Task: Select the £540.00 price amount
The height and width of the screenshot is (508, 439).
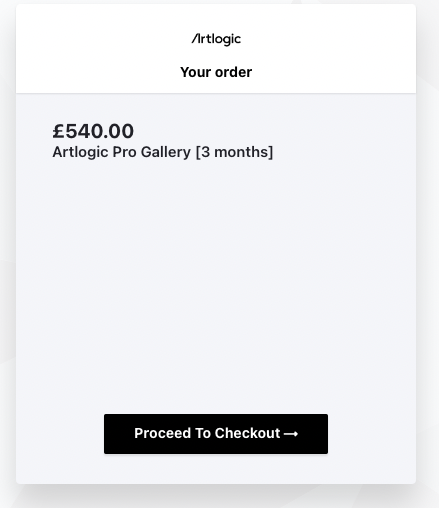Action: pyautogui.click(x=93, y=131)
